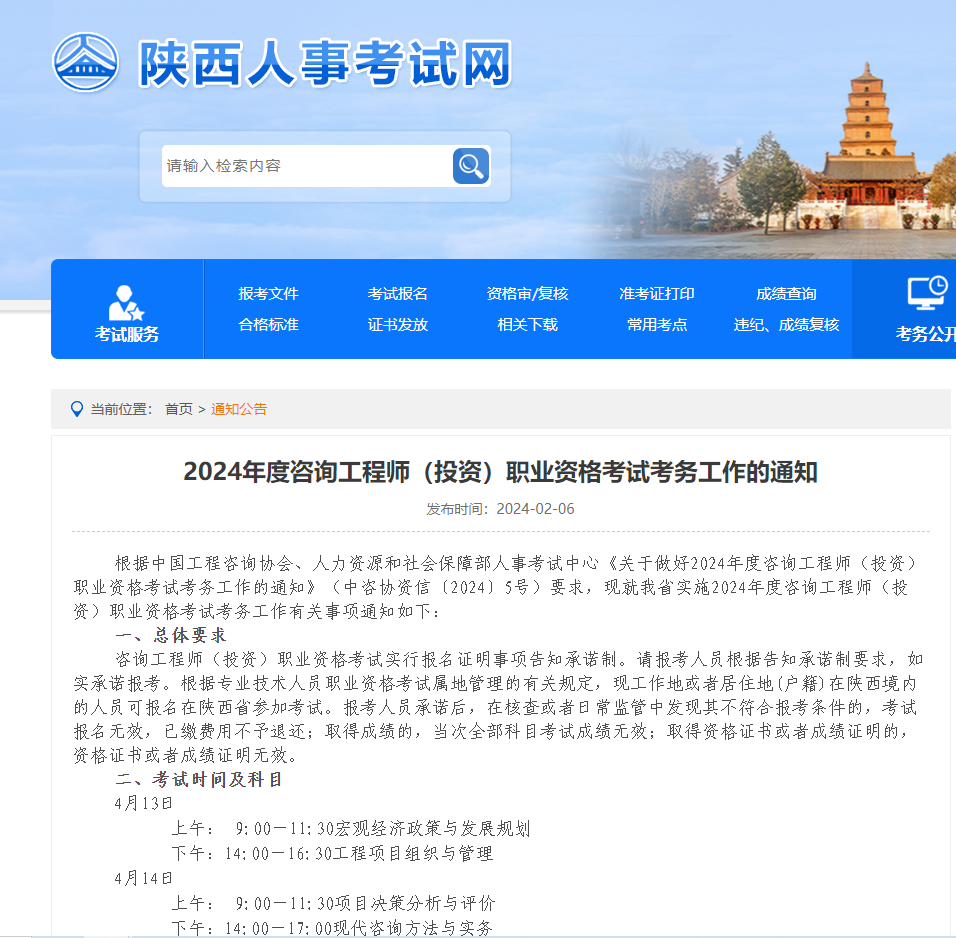Click 违纪、成绩复核 in the menu

pyautogui.click(x=787, y=324)
